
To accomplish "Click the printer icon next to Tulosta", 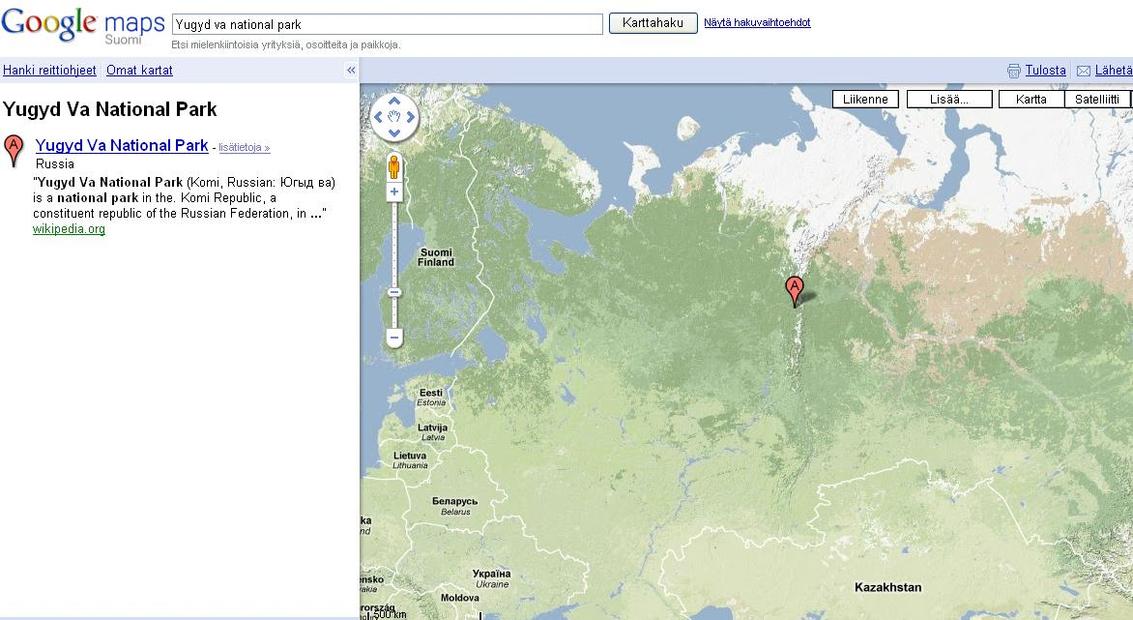I will point(1013,71).
